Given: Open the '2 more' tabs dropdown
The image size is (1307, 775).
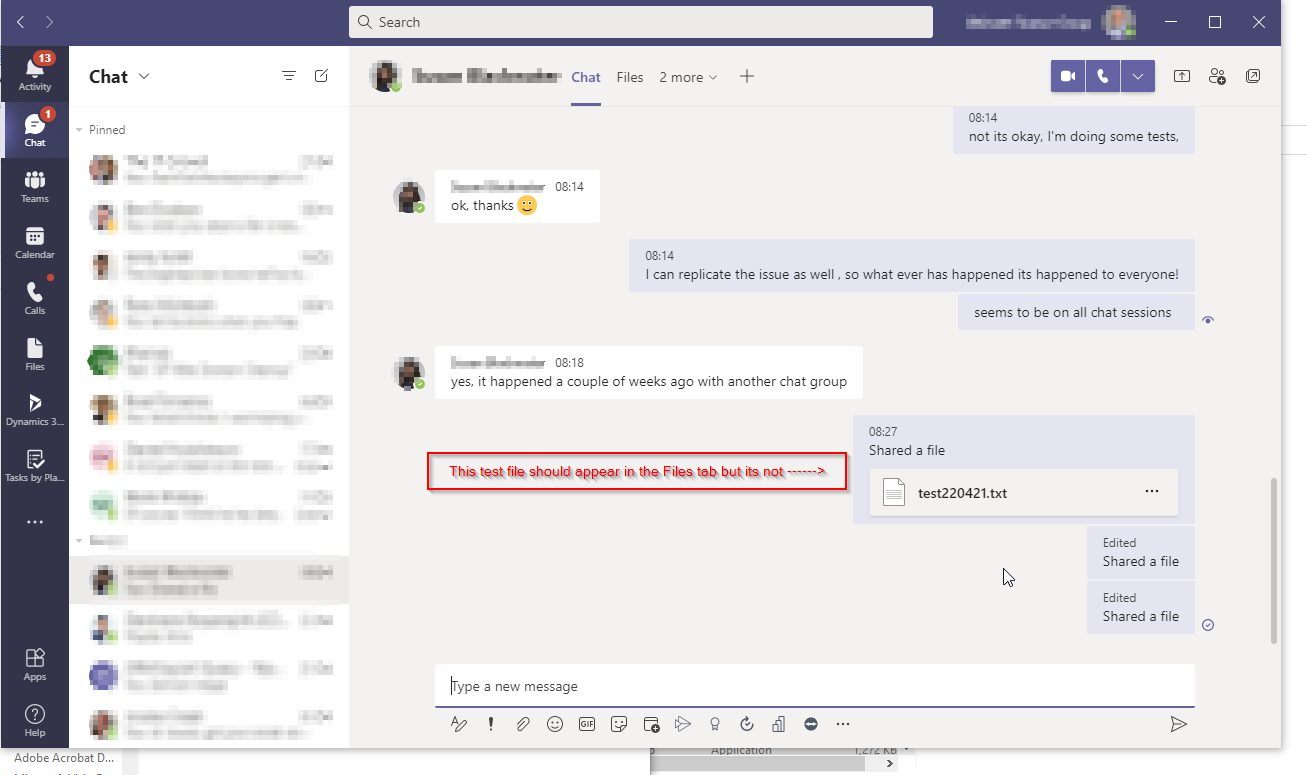Looking at the screenshot, I should pyautogui.click(x=688, y=77).
